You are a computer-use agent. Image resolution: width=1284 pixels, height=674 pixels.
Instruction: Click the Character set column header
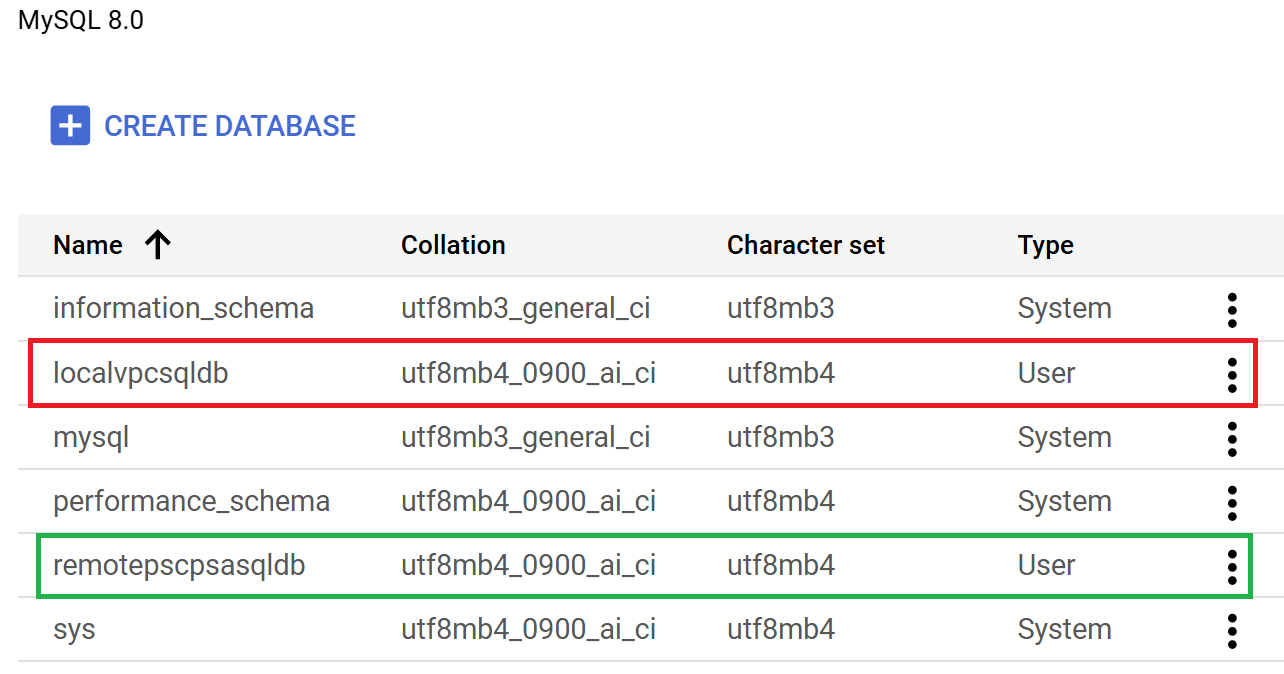coord(805,245)
